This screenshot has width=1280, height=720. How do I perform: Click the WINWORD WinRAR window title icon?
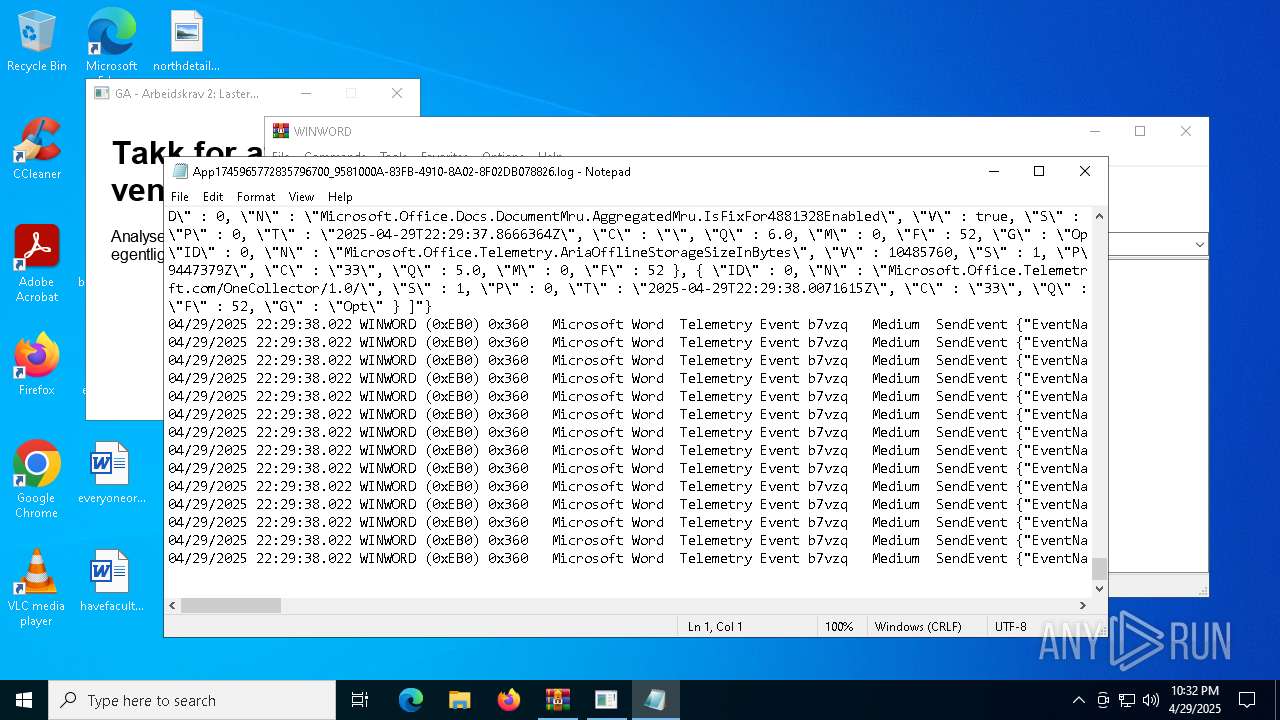[281, 131]
